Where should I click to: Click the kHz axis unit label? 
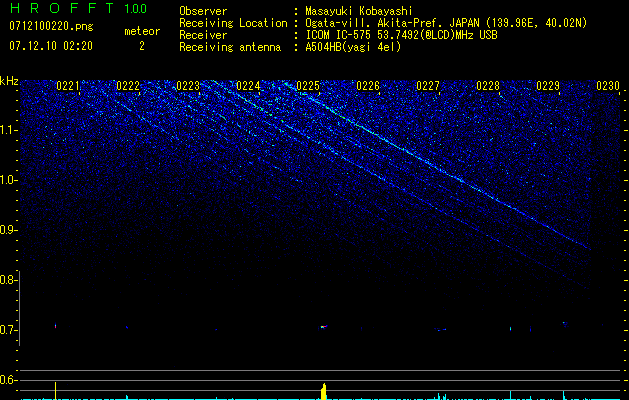click(x=9, y=81)
